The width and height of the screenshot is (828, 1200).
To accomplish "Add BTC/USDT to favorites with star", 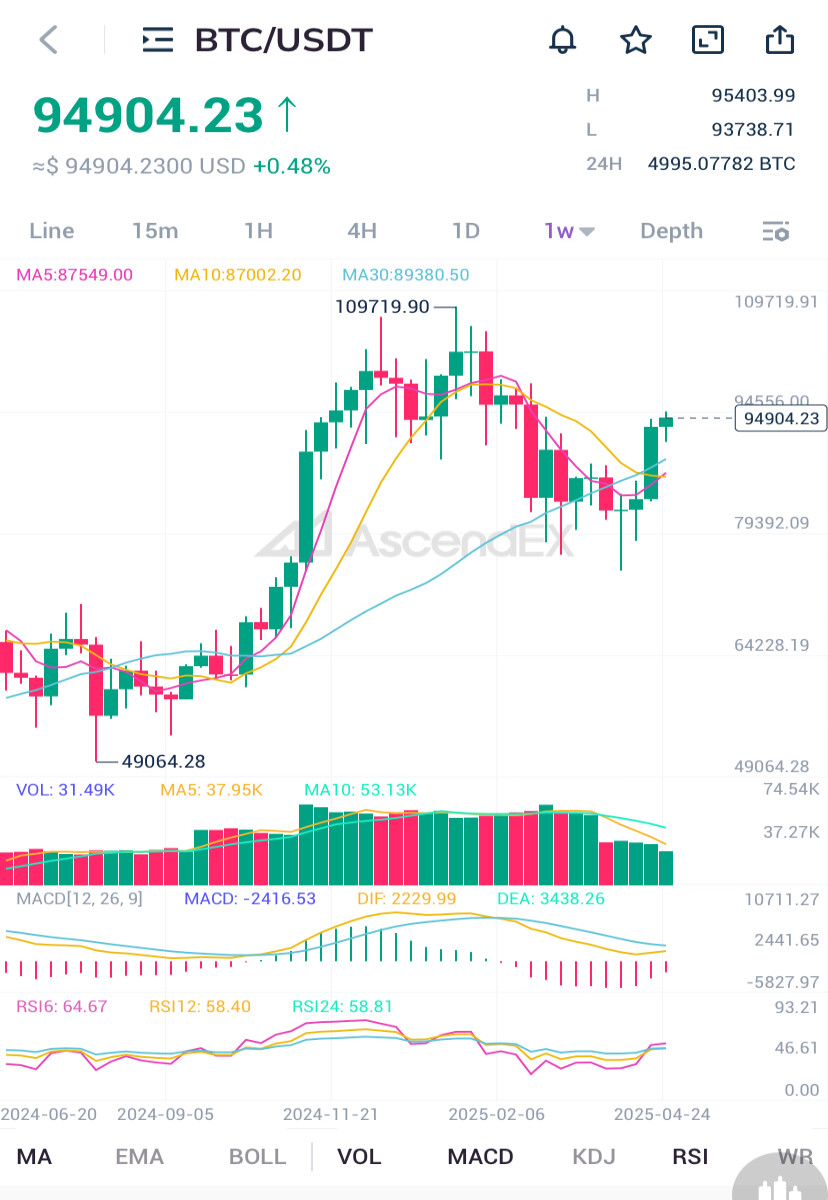I will click(636, 40).
